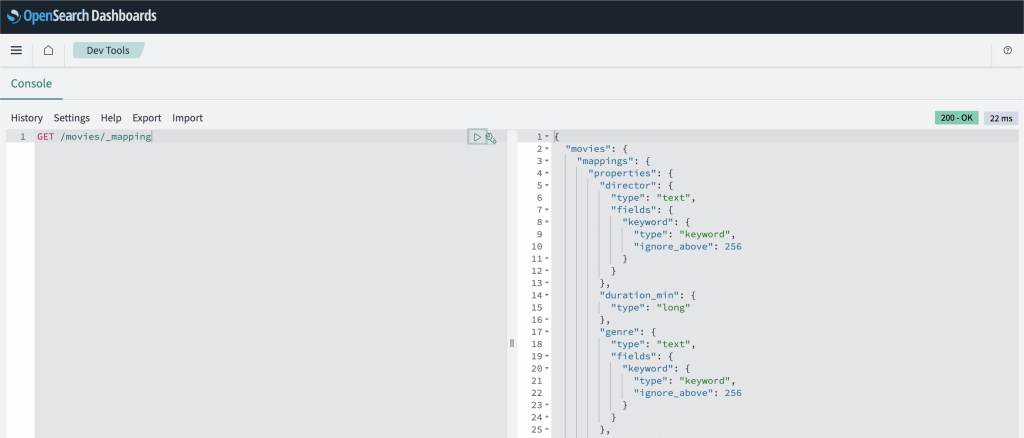This screenshot has height=438, width=1024.
Task: Collapse the "mappings" fold on line 3
Action: click(x=547, y=161)
